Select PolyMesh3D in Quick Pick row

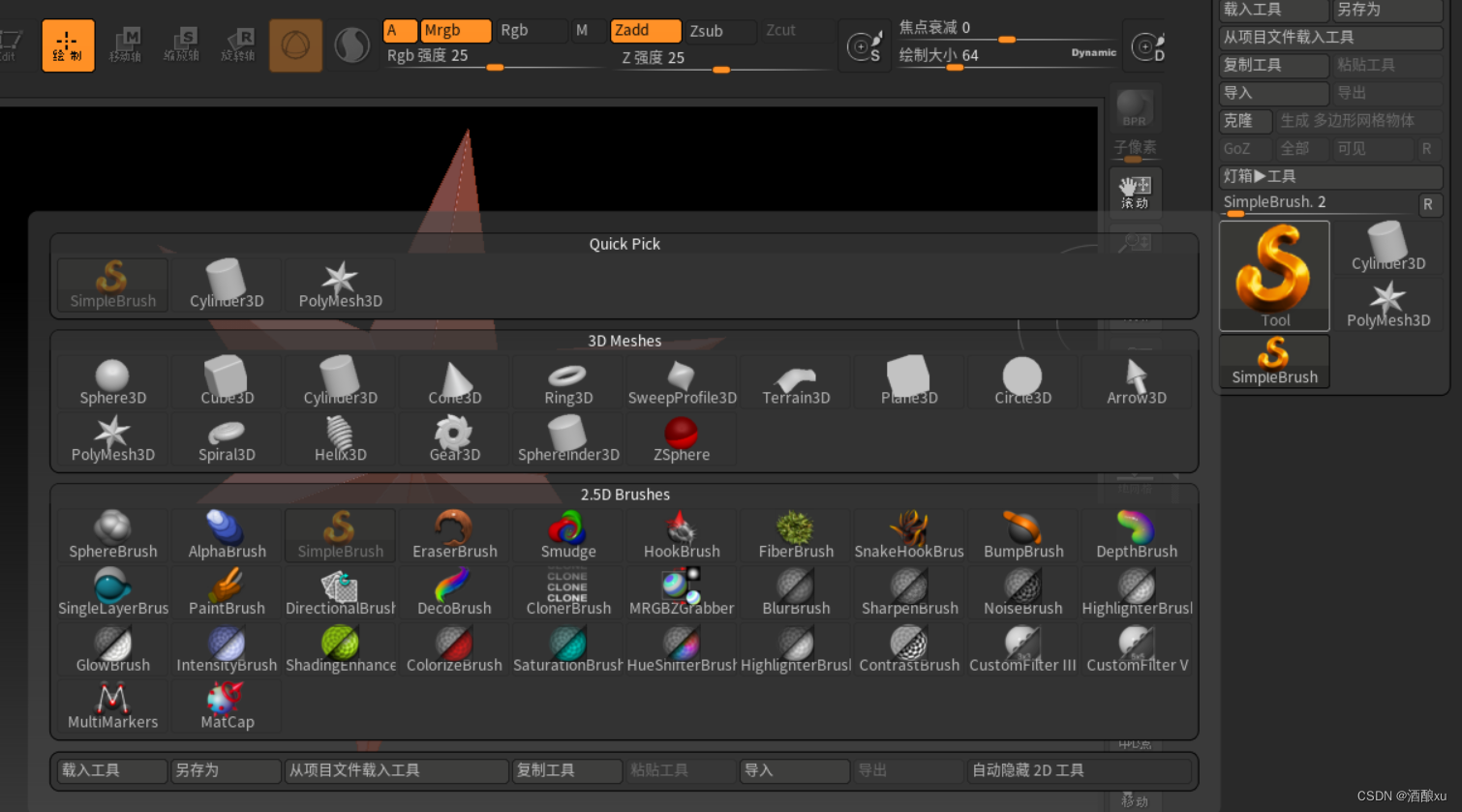pyautogui.click(x=341, y=286)
